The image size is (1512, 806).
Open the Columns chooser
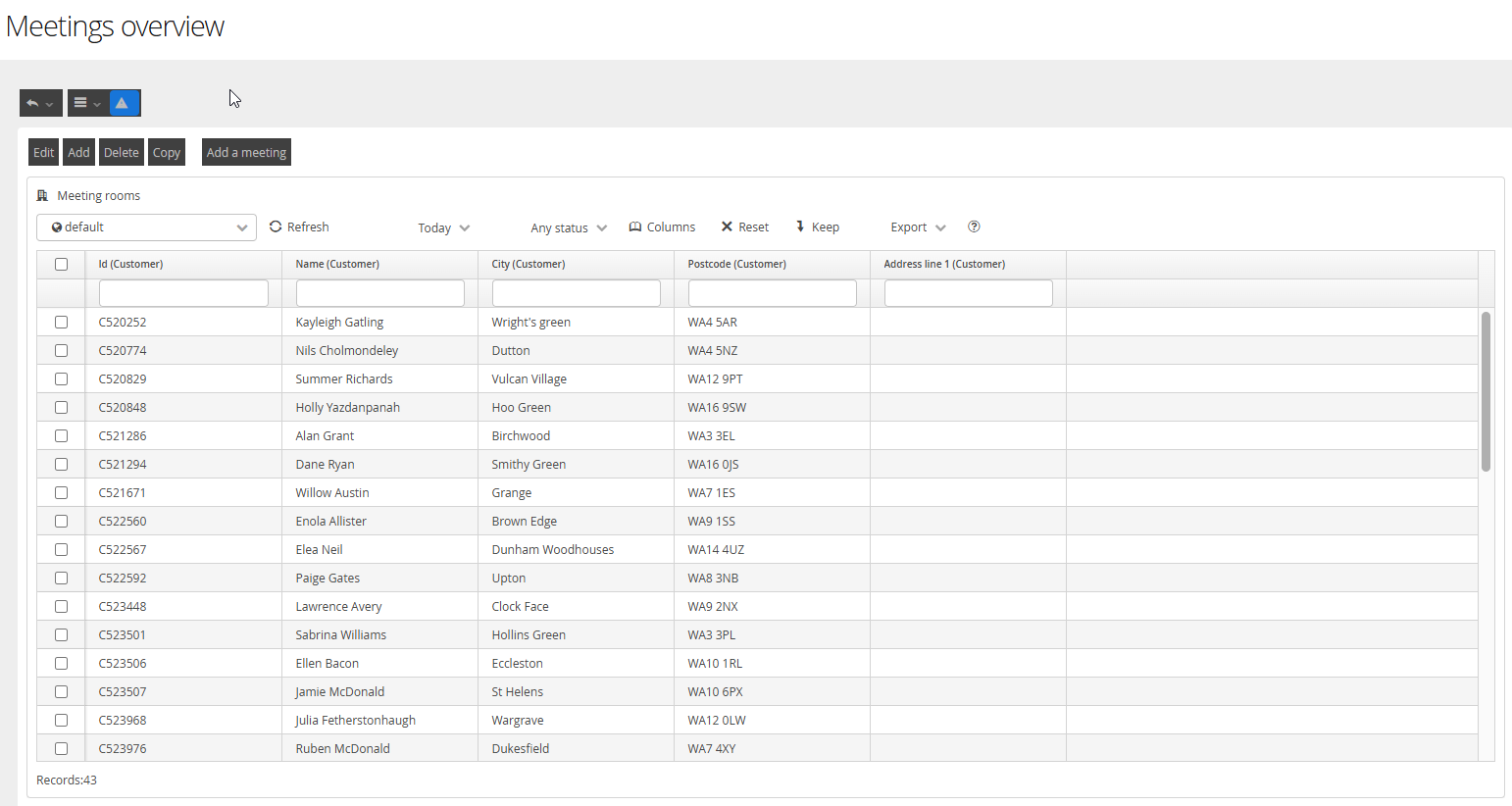662,227
